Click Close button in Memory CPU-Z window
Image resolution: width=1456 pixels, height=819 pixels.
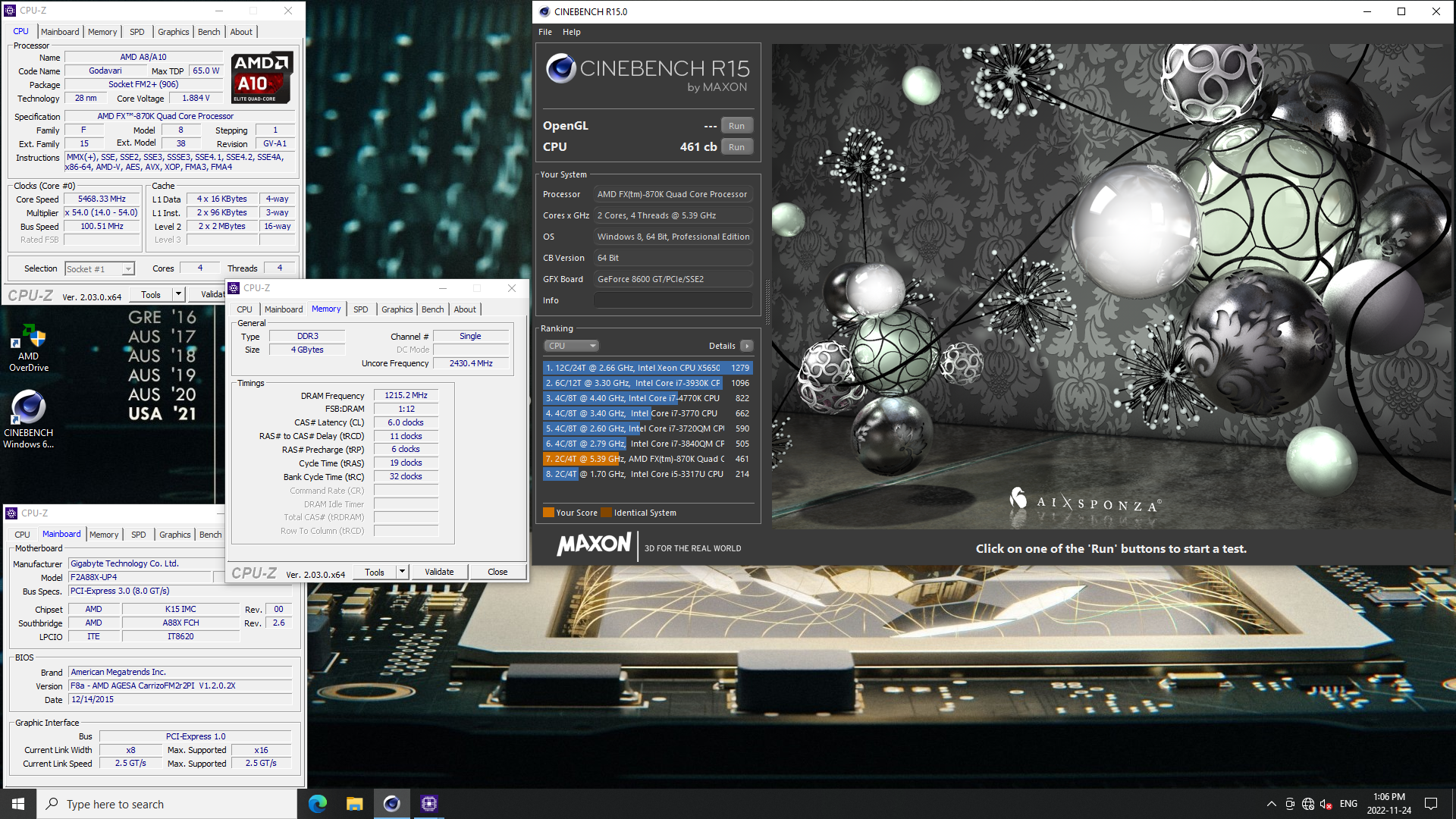[x=497, y=572]
